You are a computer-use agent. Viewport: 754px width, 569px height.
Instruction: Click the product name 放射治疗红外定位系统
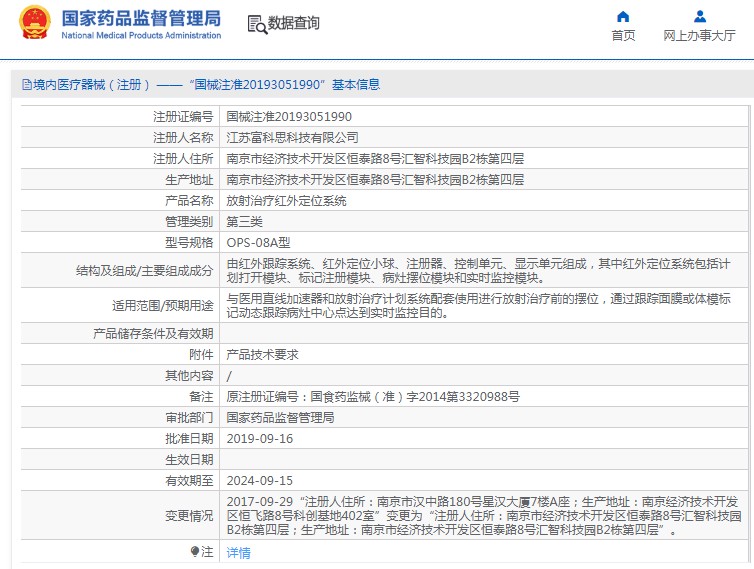click(x=286, y=201)
